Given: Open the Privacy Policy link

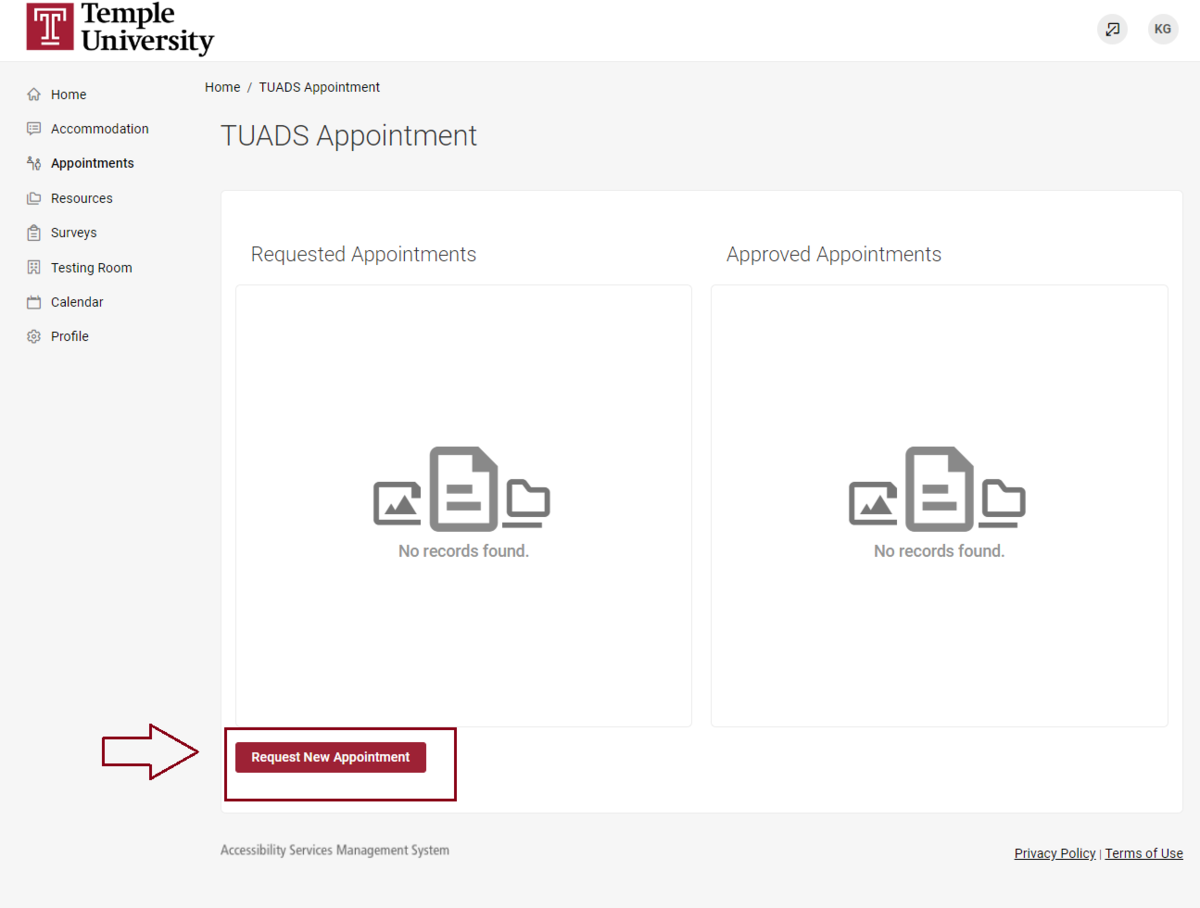Looking at the screenshot, I should pyautogui.click(x=1055, y=853).
